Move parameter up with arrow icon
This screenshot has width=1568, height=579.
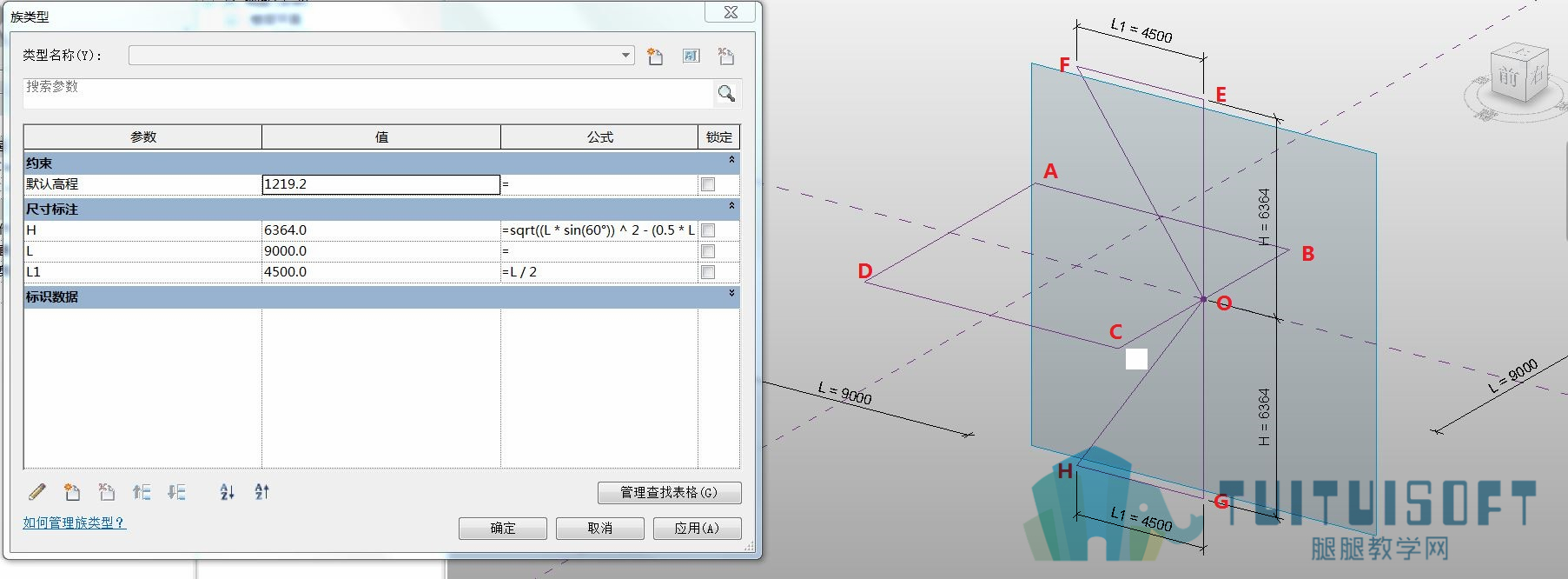point(142,492)
